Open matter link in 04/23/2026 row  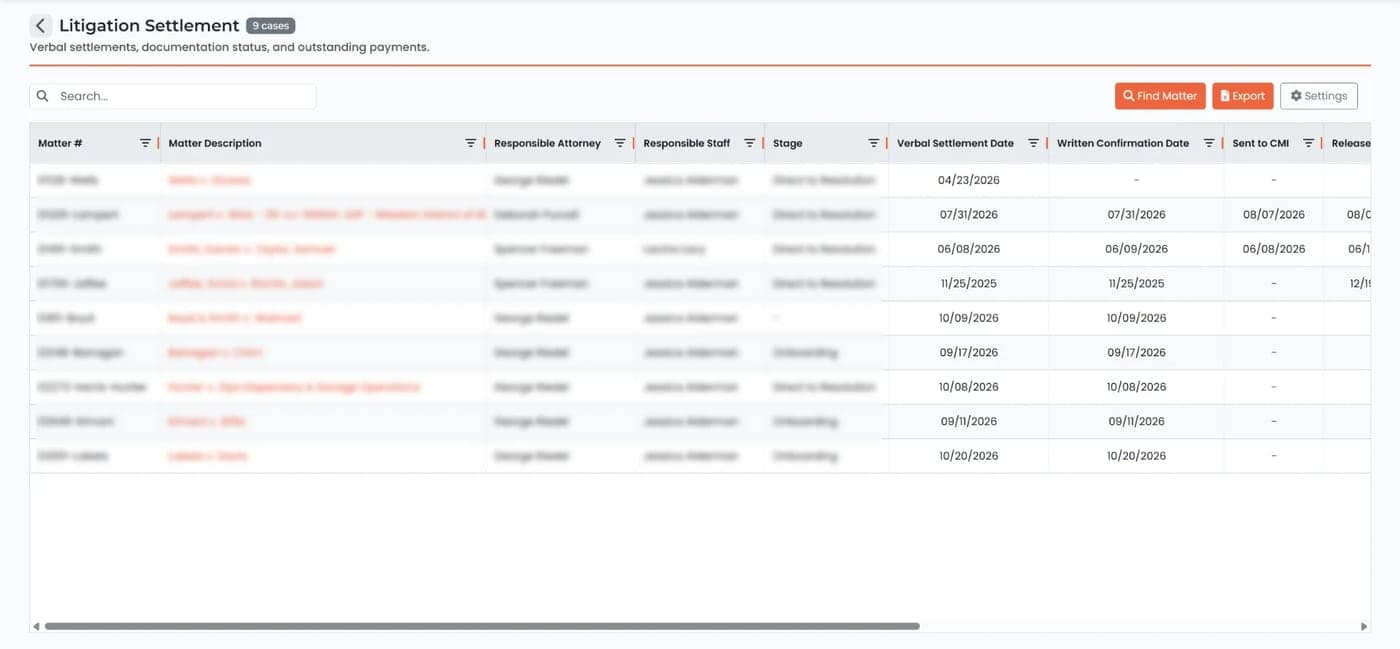click(209, 180)
